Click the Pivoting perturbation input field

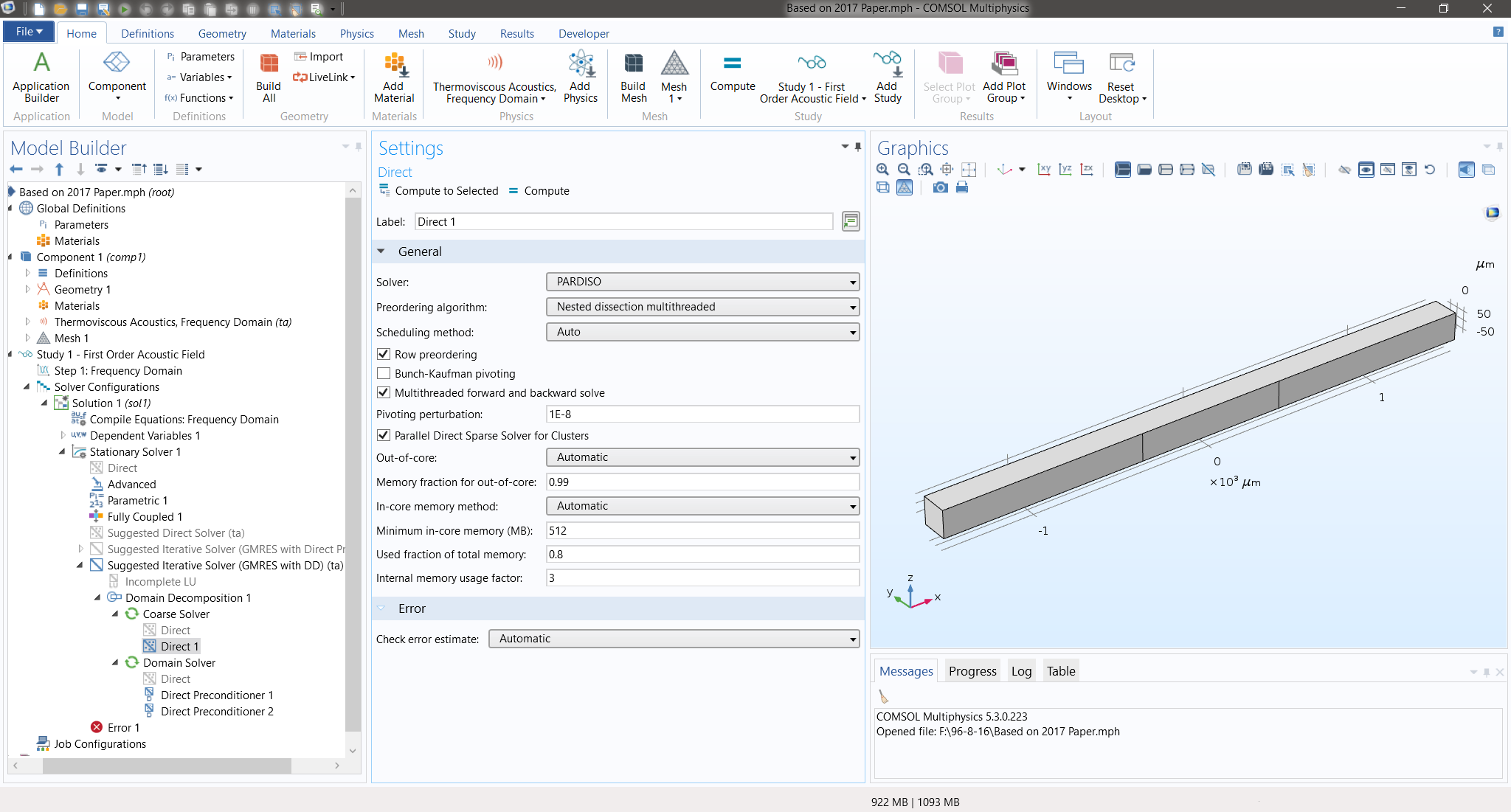702,414
